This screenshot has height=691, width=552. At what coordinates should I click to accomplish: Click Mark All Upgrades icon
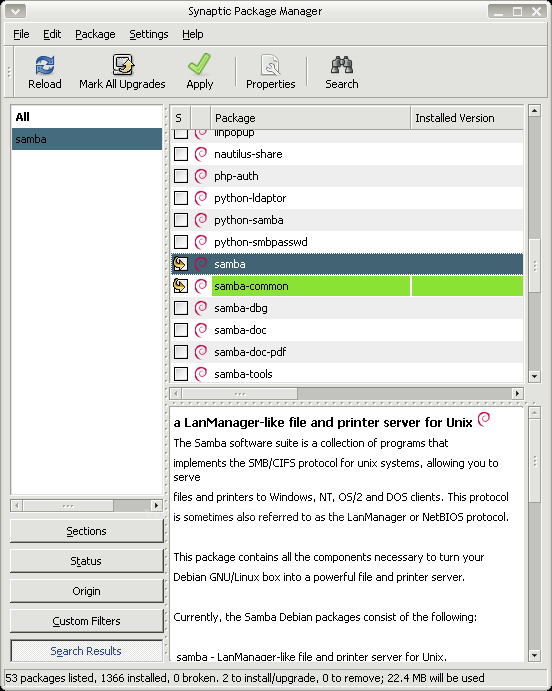tap(122, 65)
